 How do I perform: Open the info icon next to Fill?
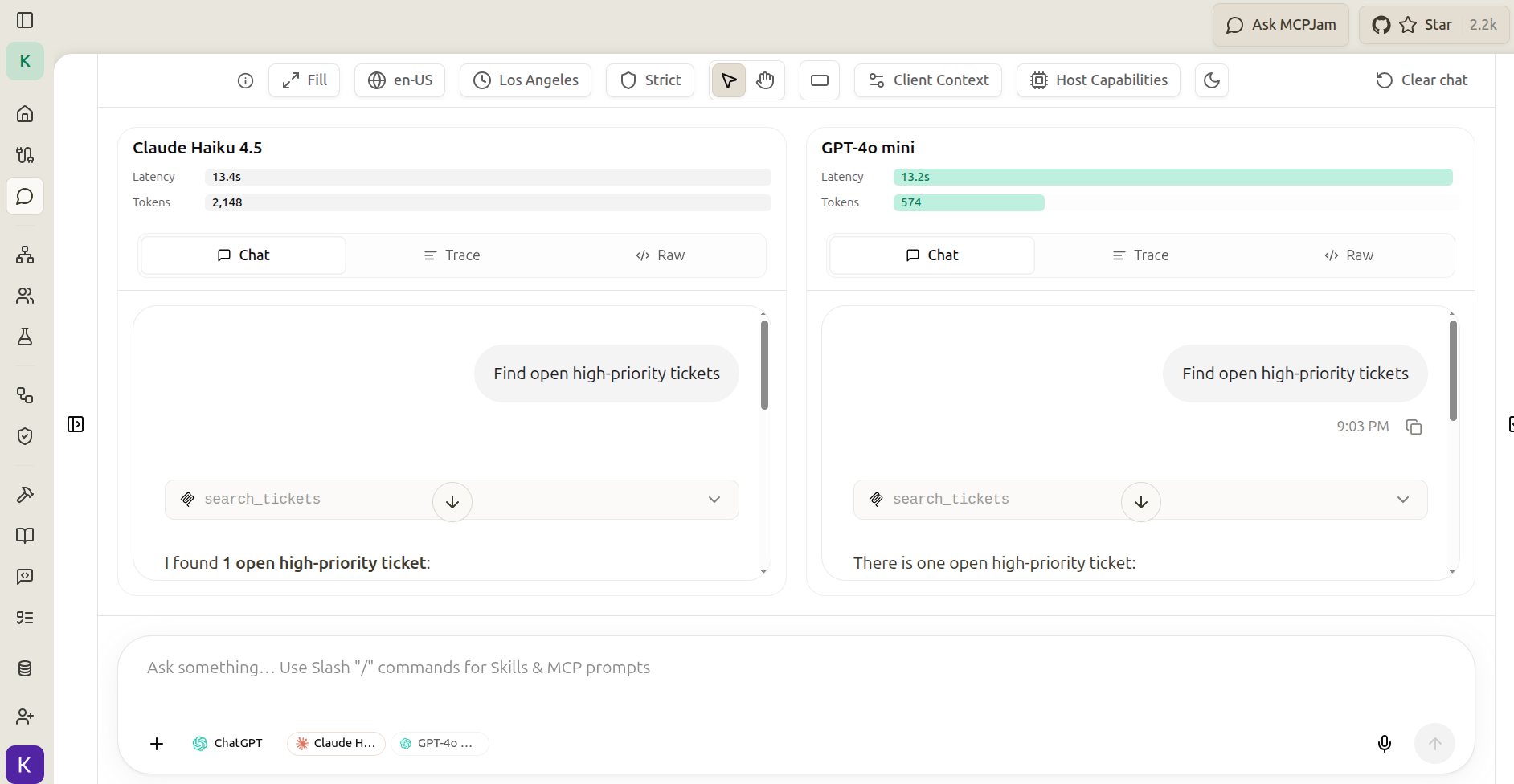[x=246, y=80]
